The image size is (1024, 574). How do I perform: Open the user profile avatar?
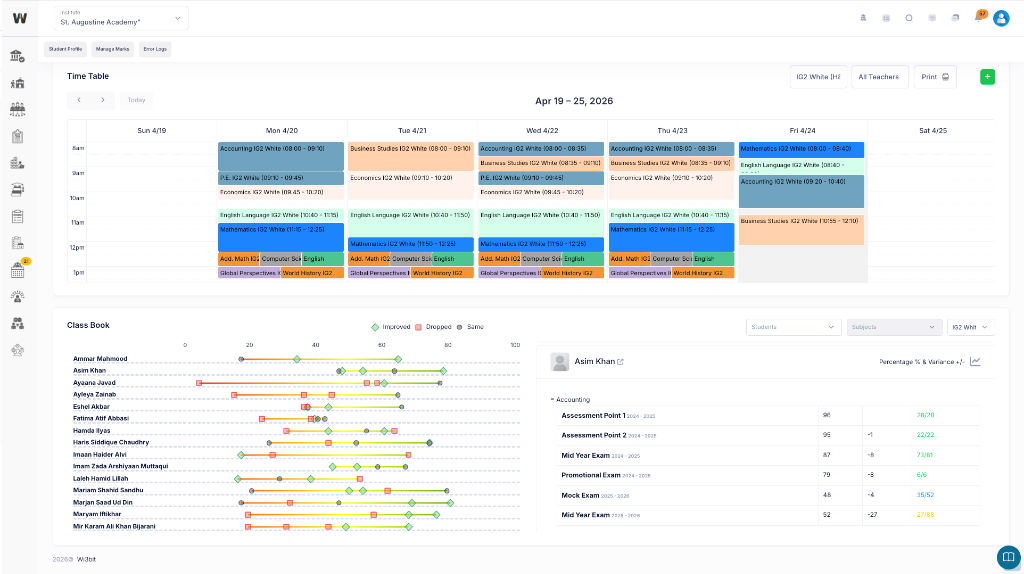pos(1001,18)
